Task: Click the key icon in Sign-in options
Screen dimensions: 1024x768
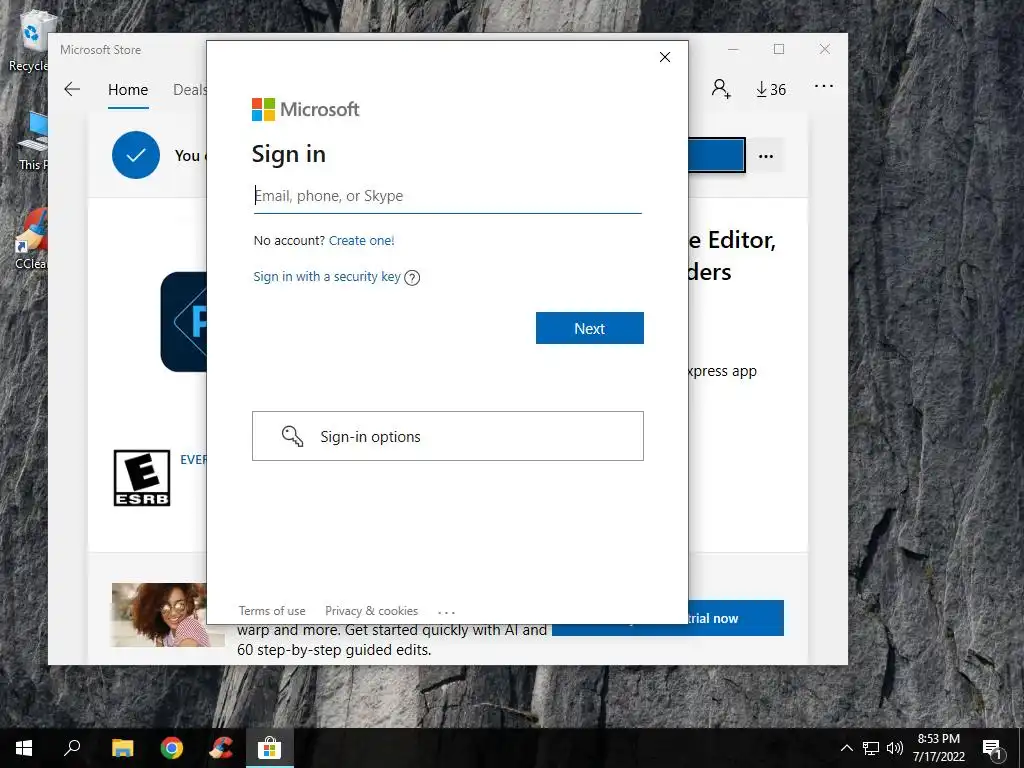Action: (292, 436)
